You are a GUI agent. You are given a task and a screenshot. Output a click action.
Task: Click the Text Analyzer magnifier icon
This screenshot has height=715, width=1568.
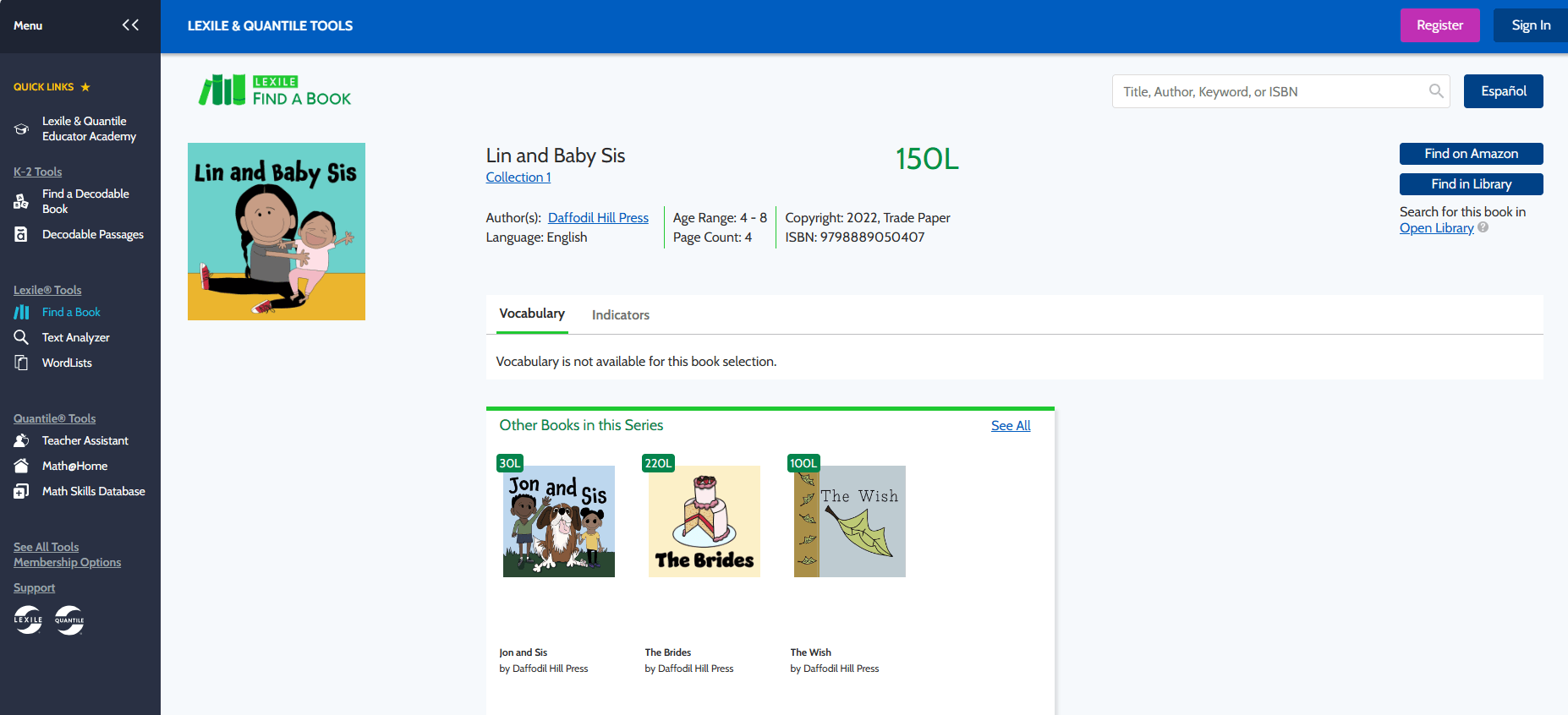pos(21,337)
